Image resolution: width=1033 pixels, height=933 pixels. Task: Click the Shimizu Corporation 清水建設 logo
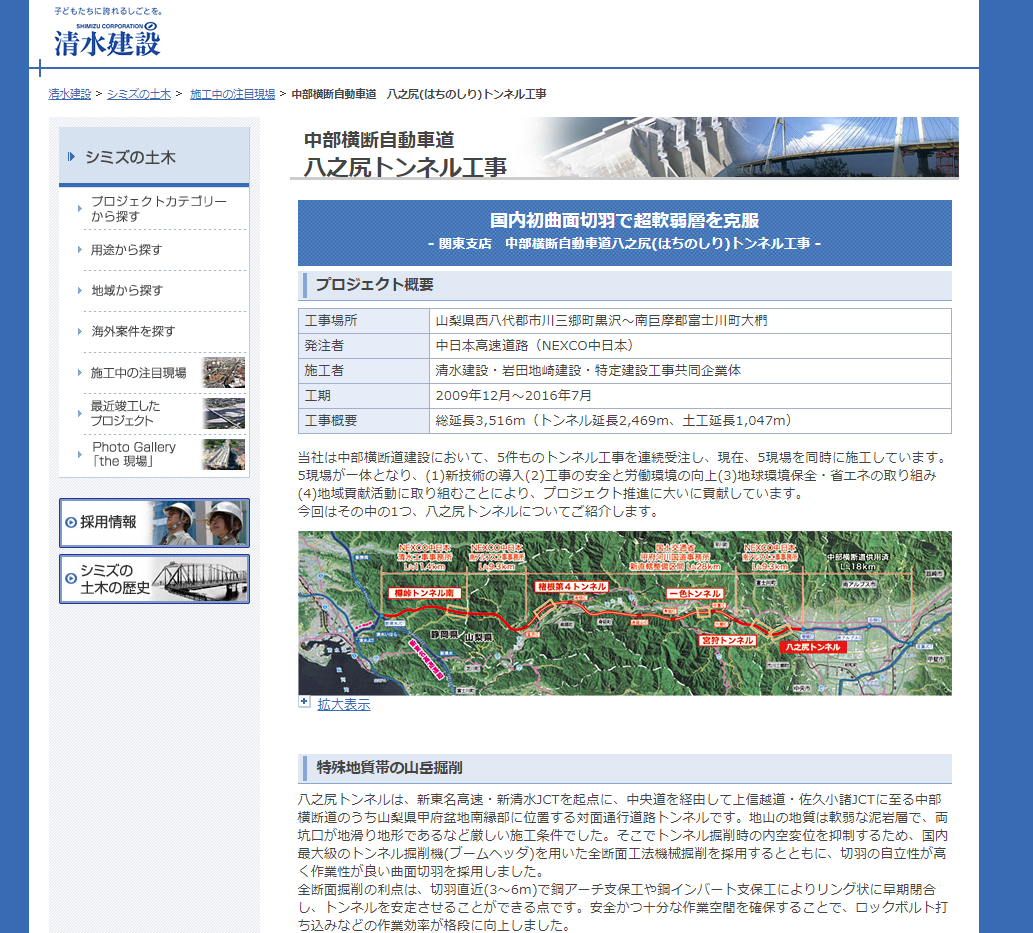pos(107,38)
